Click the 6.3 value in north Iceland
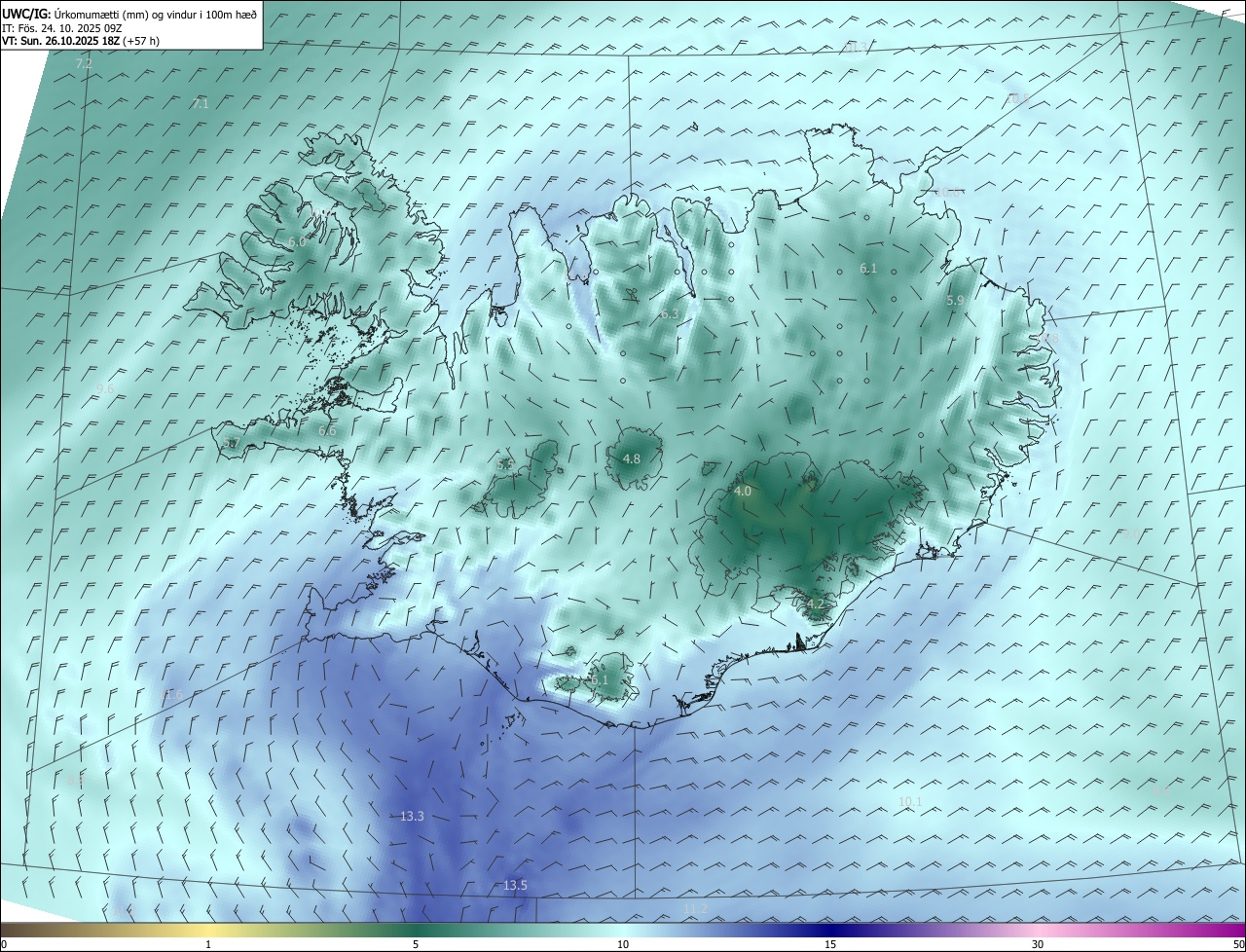Viewport: 1246px width, 952px height. pyautogui.click(x=669, y=314)
